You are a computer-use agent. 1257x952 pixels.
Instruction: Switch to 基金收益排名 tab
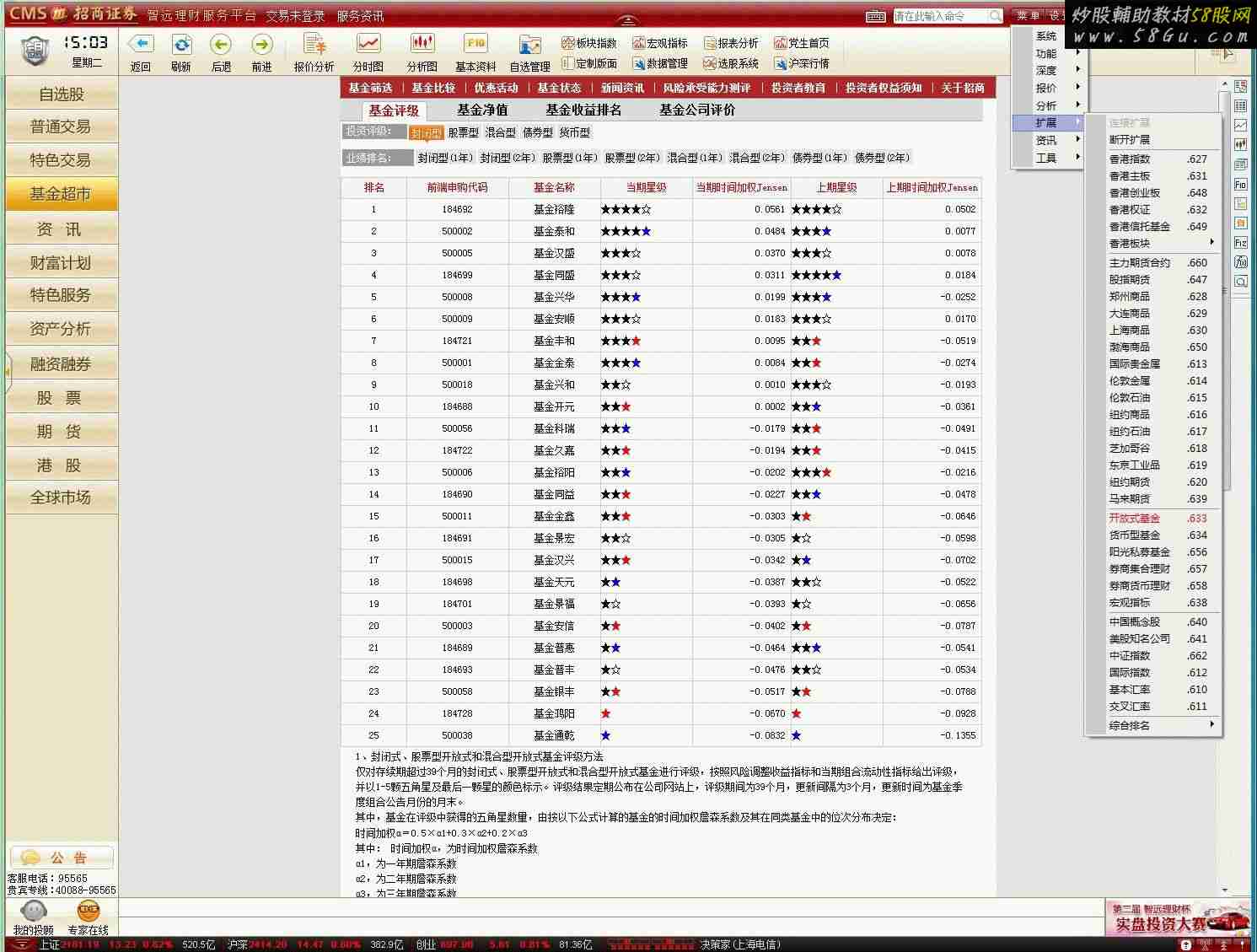click(x=583, y=110)
